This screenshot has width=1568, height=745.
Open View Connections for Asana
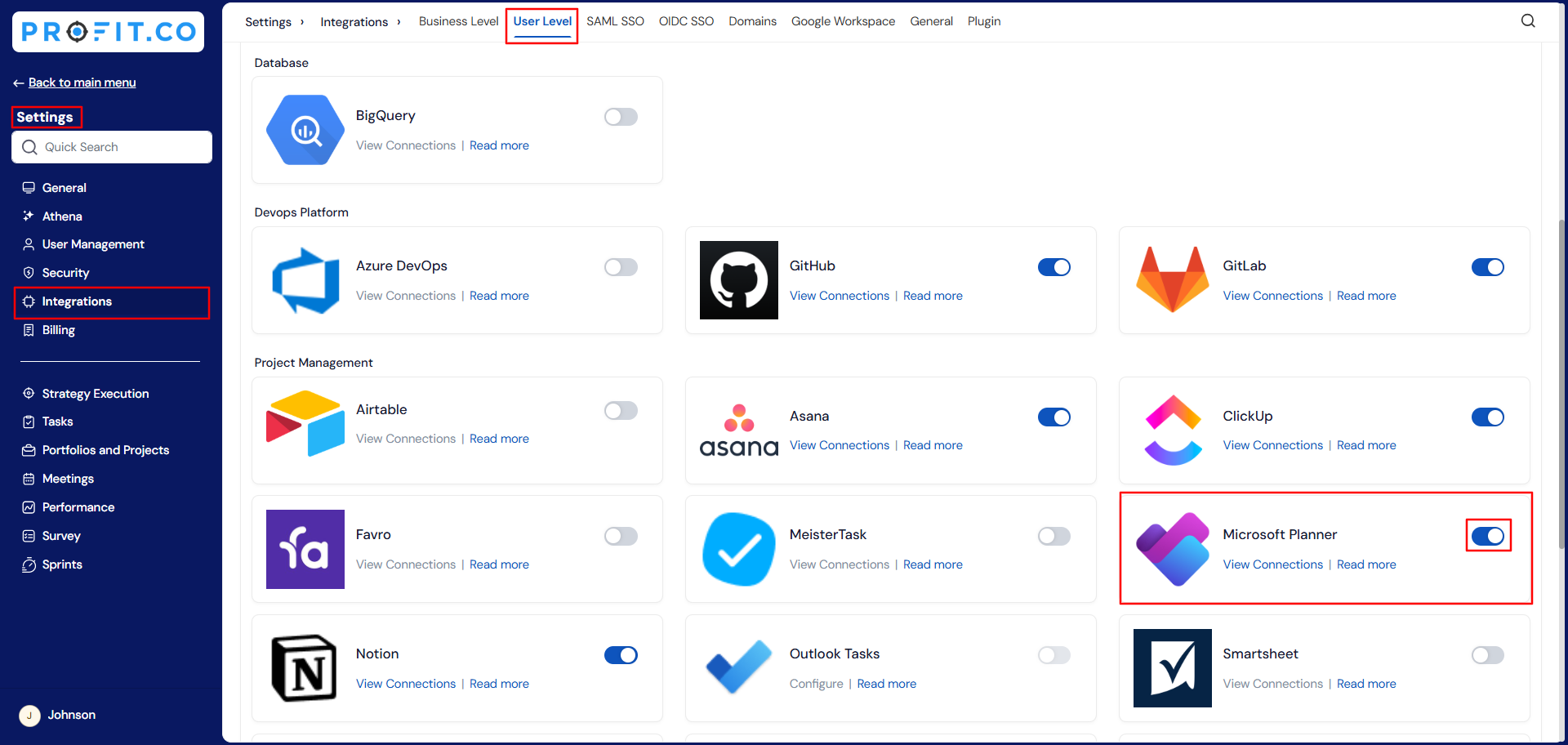[839, 445]
